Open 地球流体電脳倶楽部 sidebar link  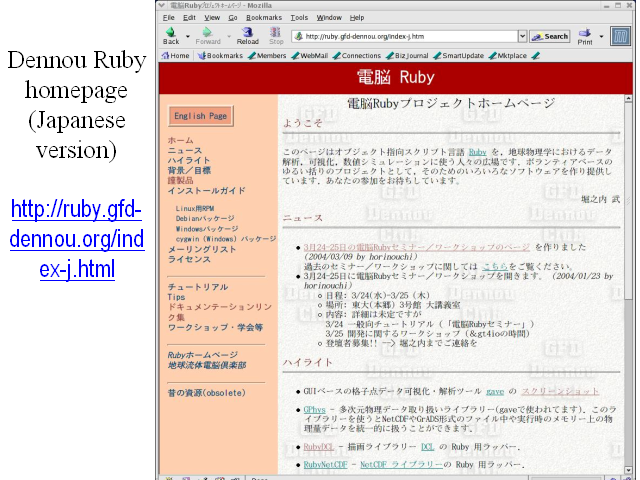(x=207, y=365)
